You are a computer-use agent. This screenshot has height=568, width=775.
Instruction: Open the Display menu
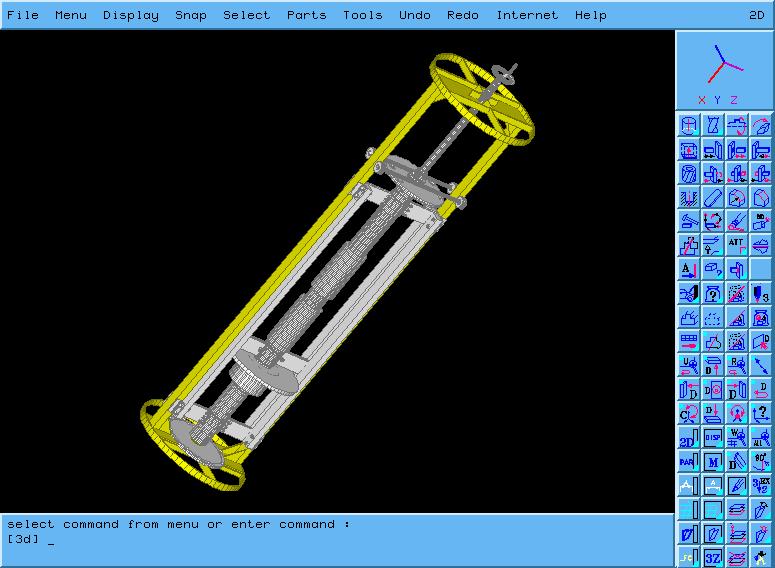(130, 15)
